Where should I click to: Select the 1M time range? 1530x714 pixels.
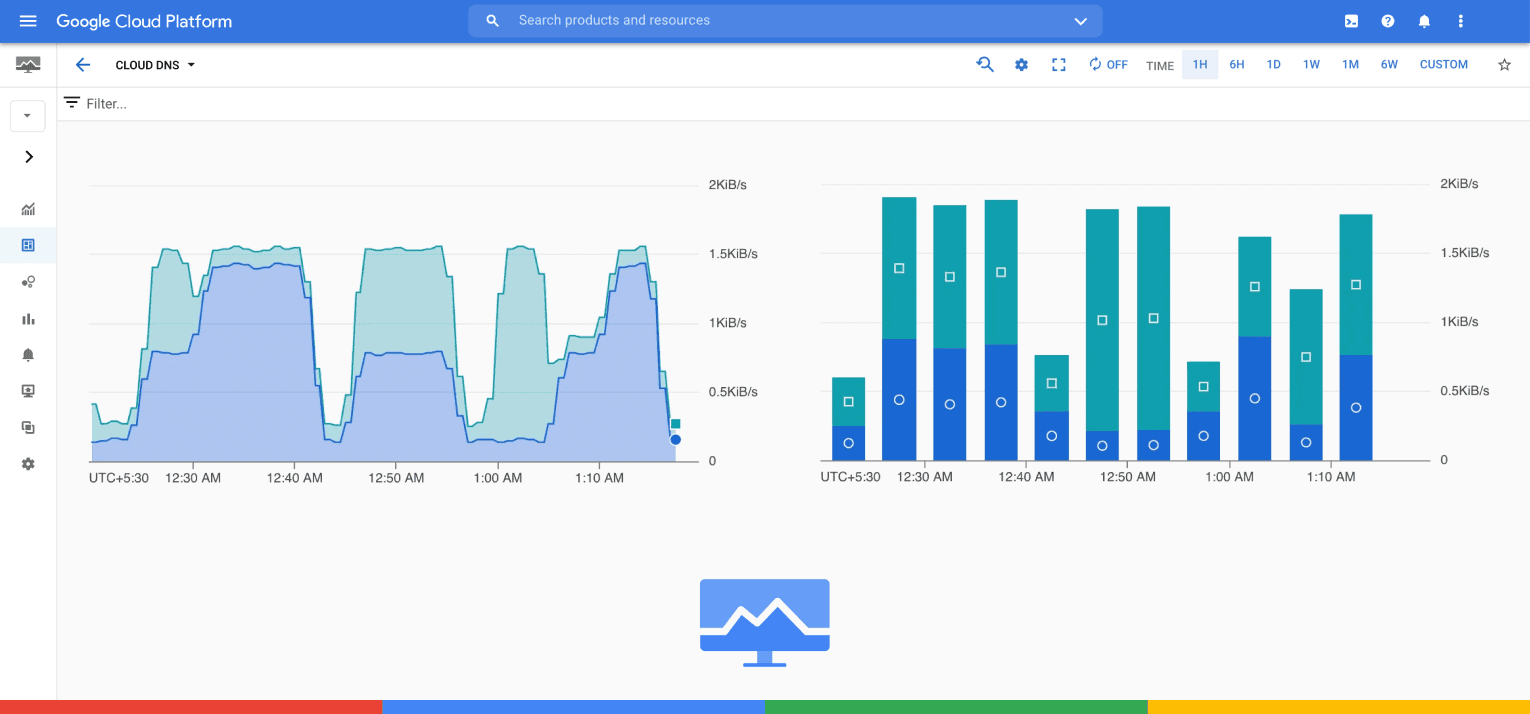pos(1350,65)
